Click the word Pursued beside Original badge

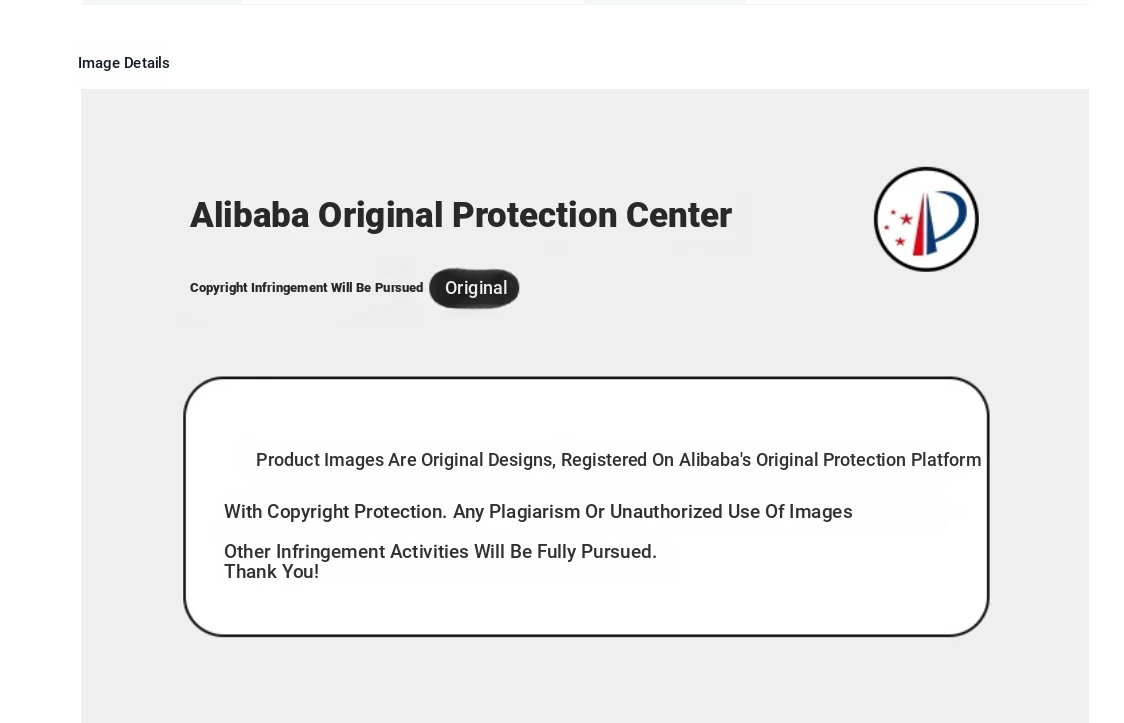pos(399,288)
